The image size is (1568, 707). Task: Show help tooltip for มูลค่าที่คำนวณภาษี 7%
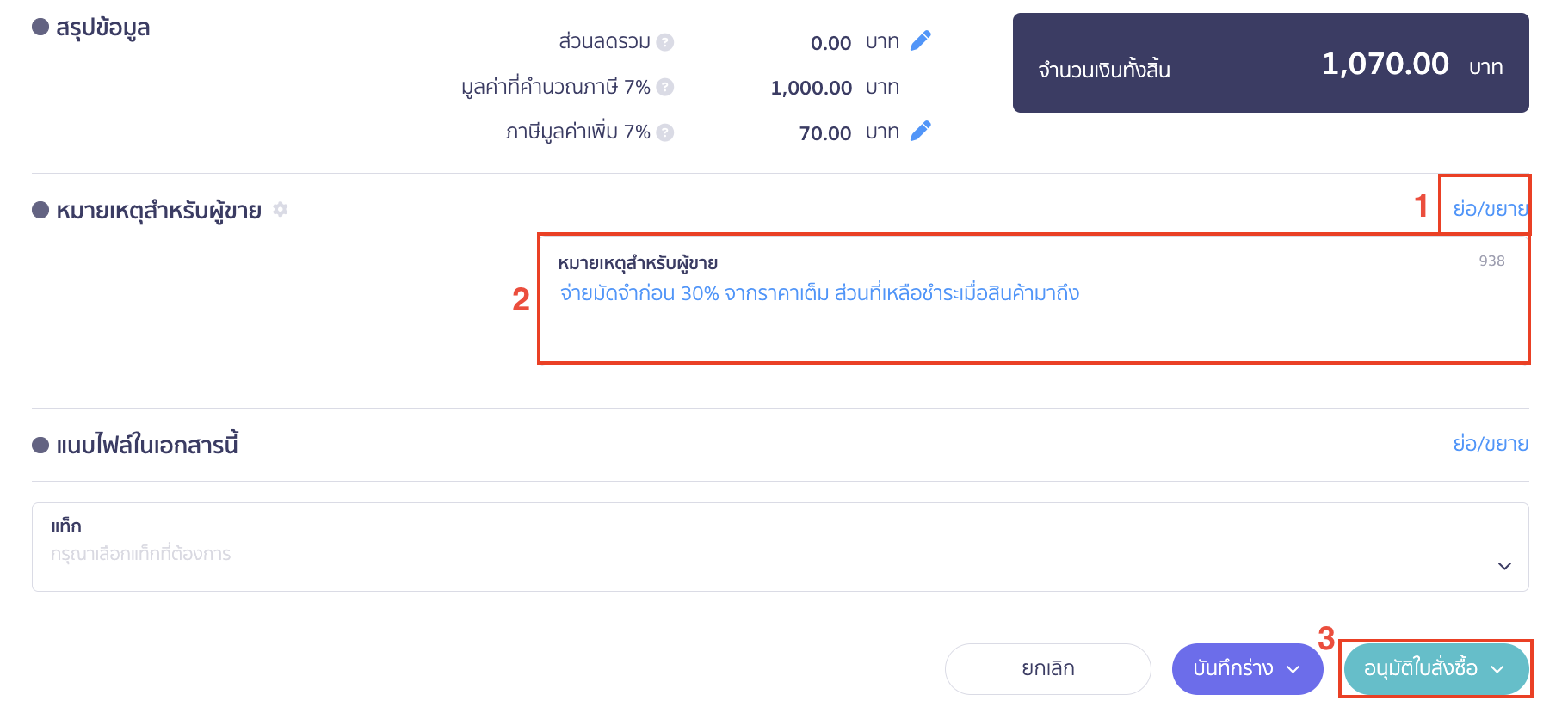[664, 86]
